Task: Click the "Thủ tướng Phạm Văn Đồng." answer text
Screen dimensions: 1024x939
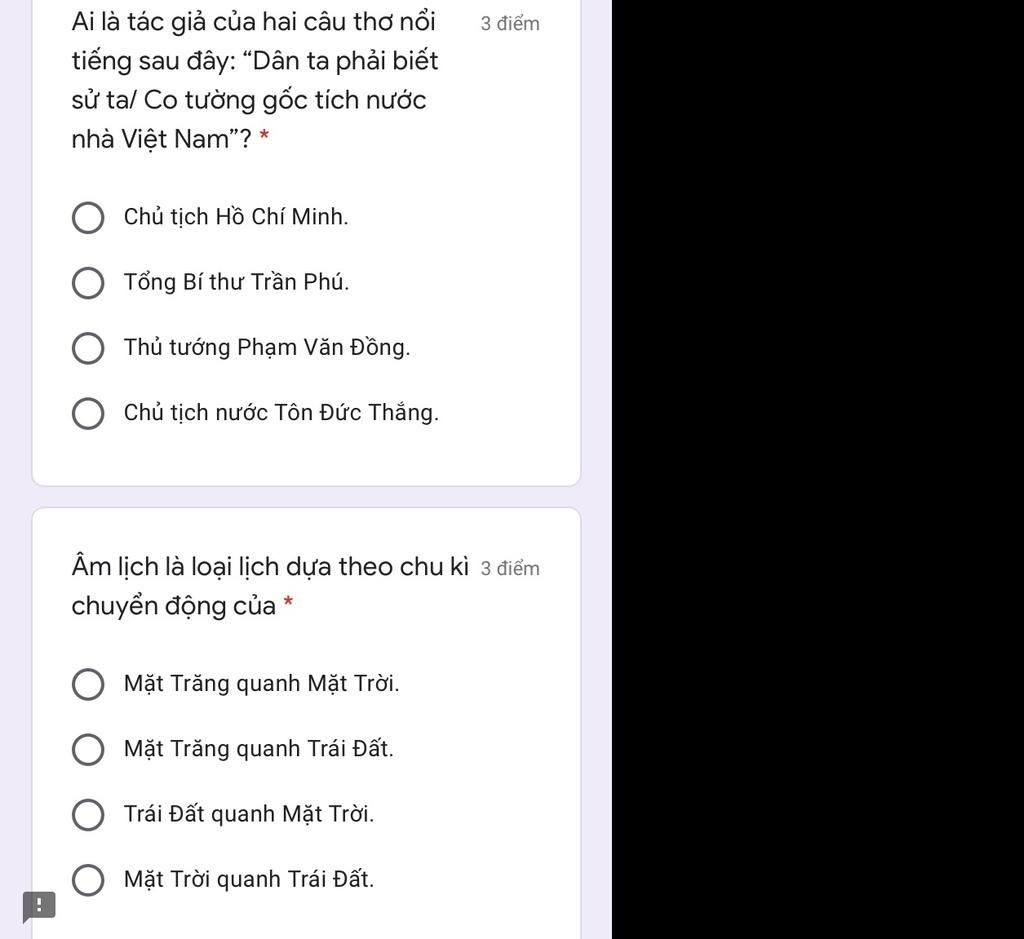Action: [267, 348]
